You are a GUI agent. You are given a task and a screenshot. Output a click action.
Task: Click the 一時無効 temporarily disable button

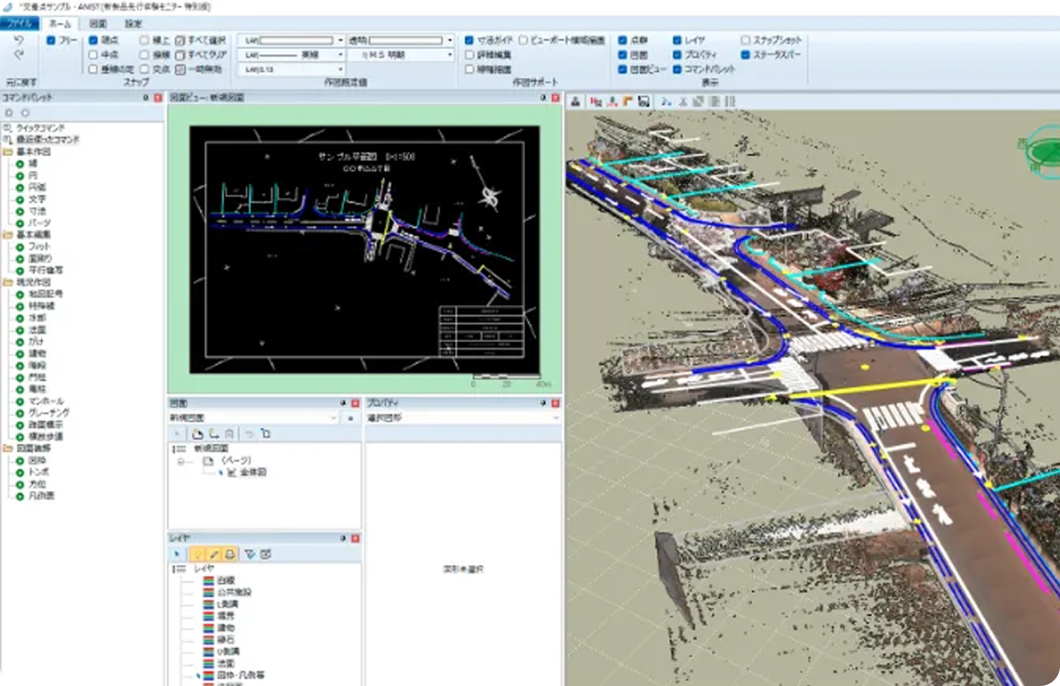tap(199, 69)
